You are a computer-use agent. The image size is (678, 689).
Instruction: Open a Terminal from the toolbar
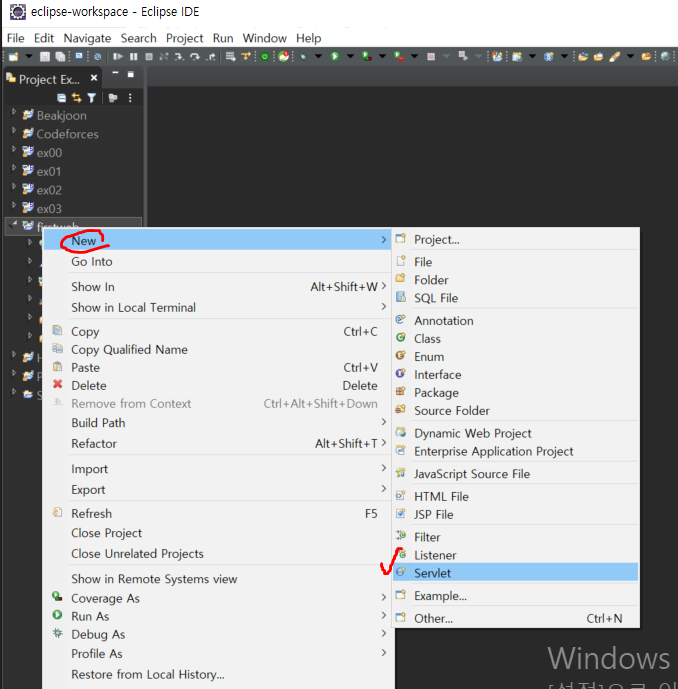point(79,56)
